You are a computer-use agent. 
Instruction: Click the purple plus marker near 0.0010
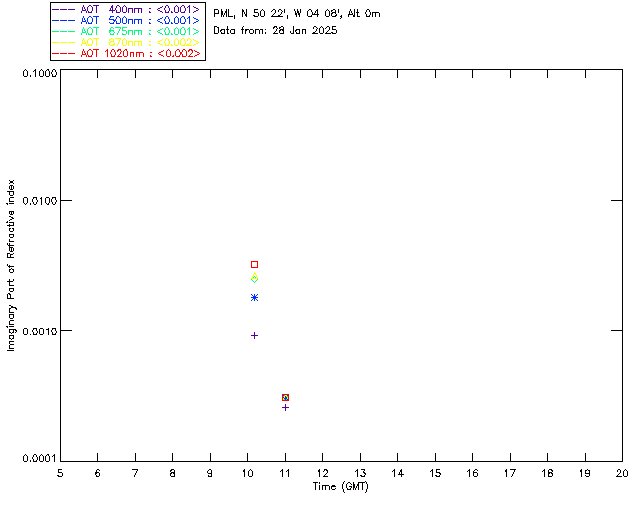(254, 336)
